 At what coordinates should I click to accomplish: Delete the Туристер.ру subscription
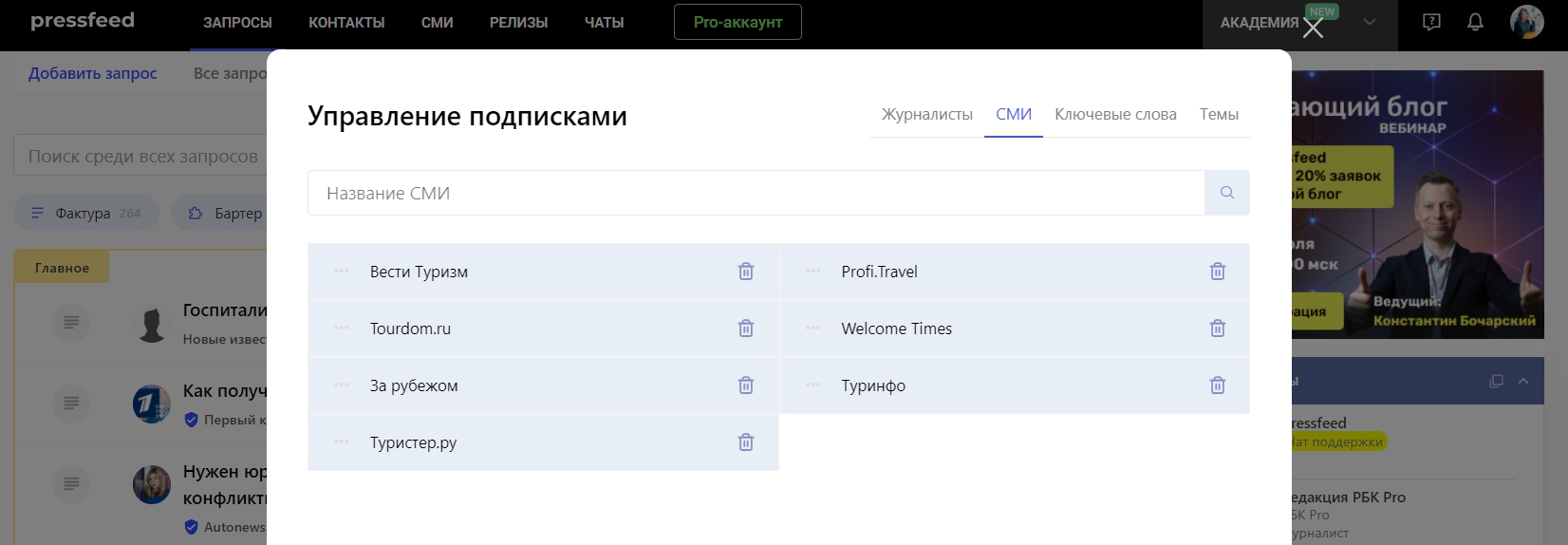pyautogui.click(x=746, y=442)
